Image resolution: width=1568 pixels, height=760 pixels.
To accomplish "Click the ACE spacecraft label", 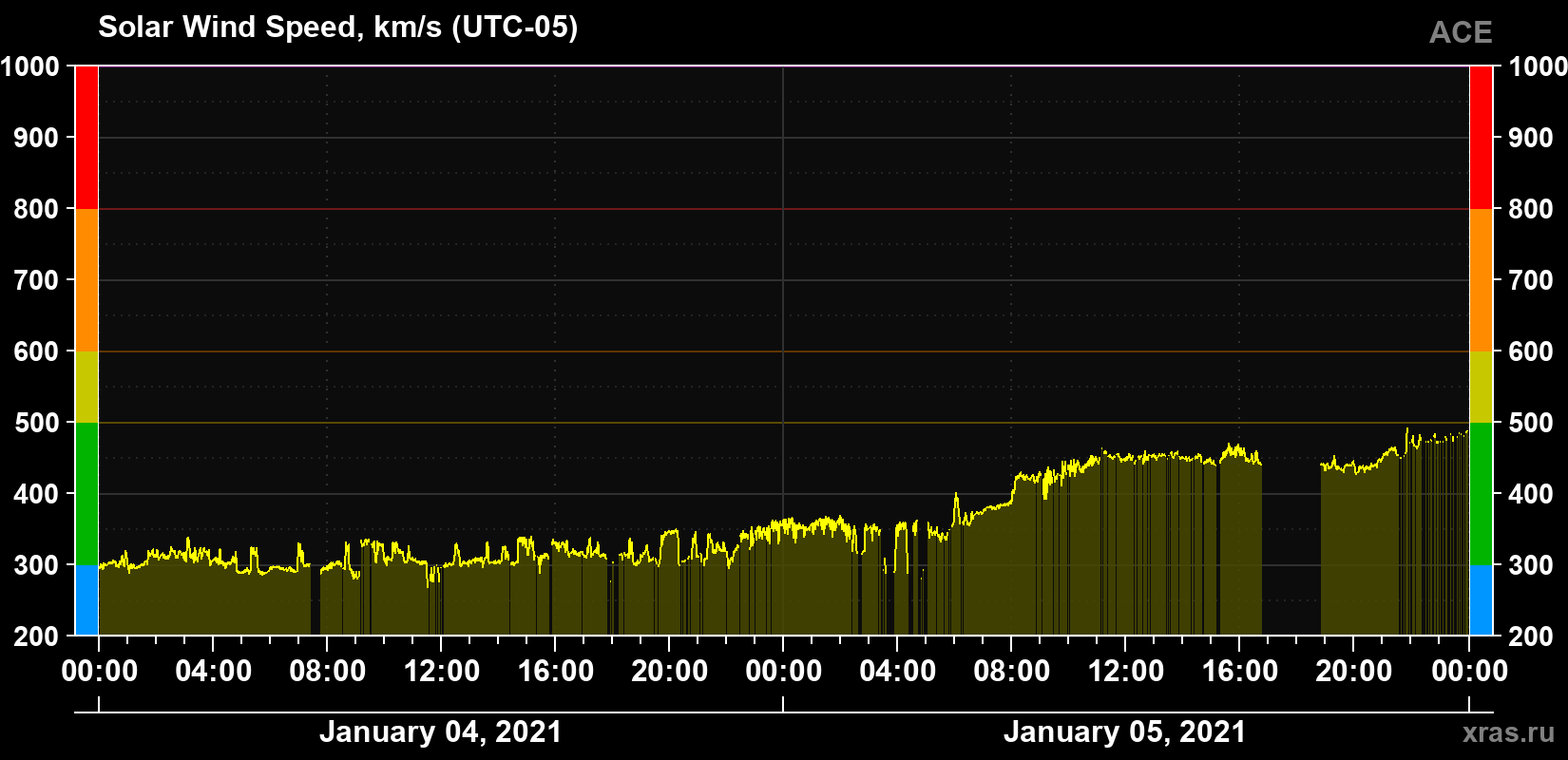I will tap(1461, 32).
